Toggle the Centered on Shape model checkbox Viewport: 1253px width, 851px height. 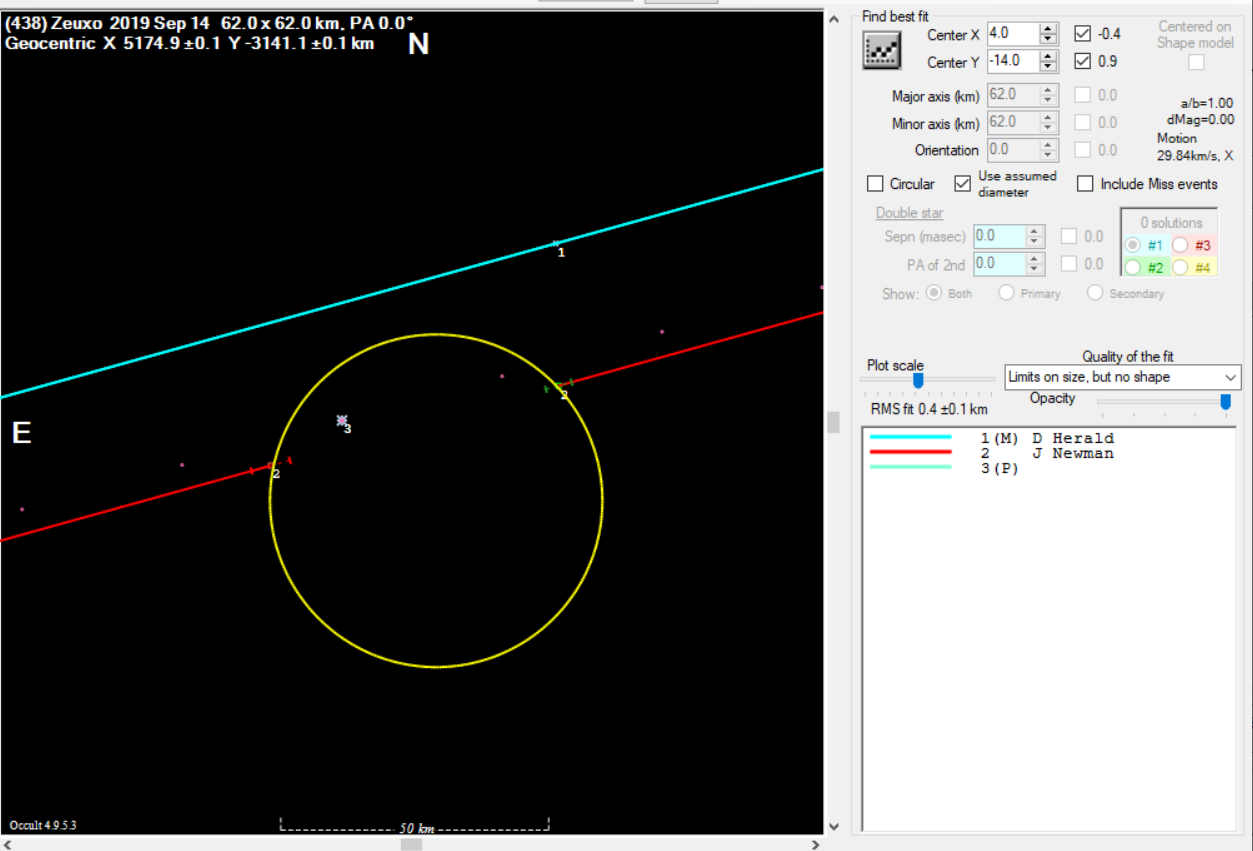[1196, 62]
